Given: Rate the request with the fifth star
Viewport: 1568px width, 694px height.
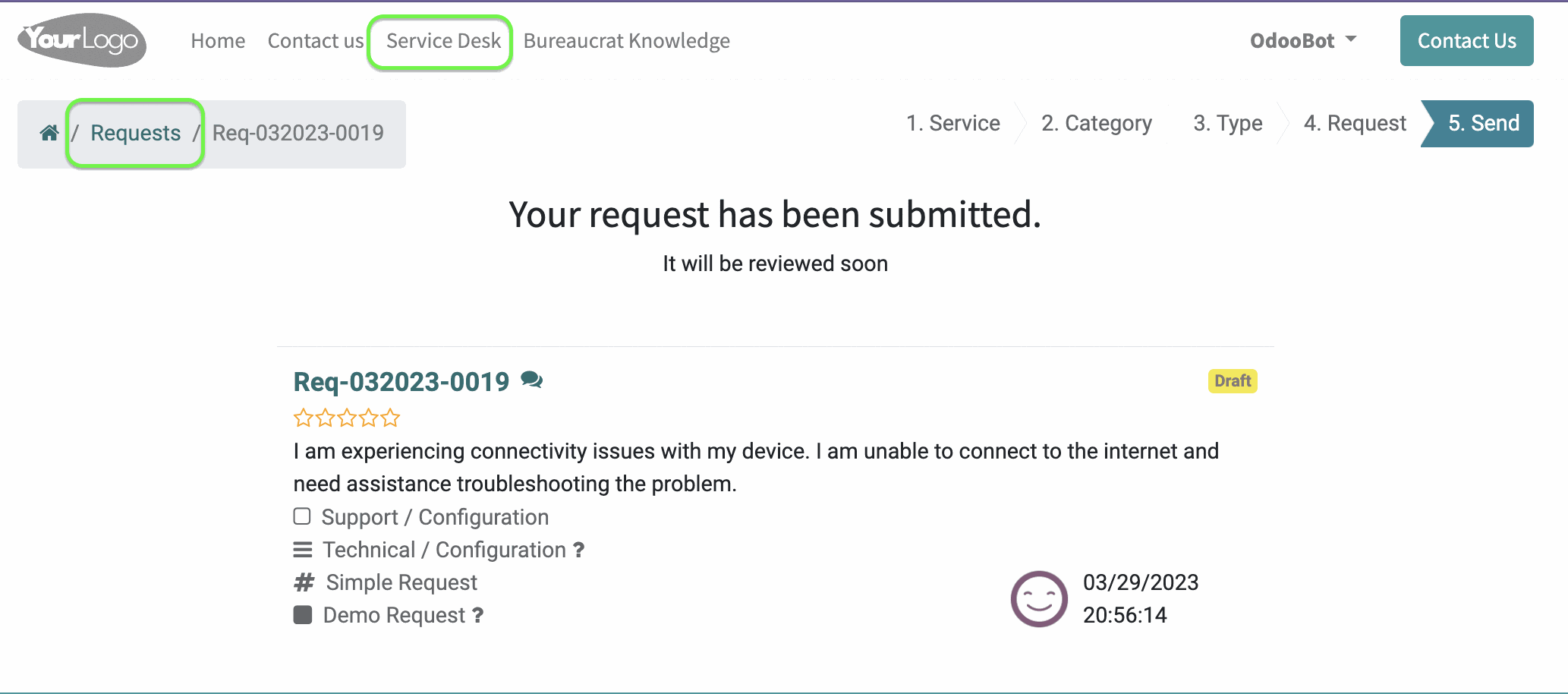Looking at the screenshot, I should (x=391, y=418).
